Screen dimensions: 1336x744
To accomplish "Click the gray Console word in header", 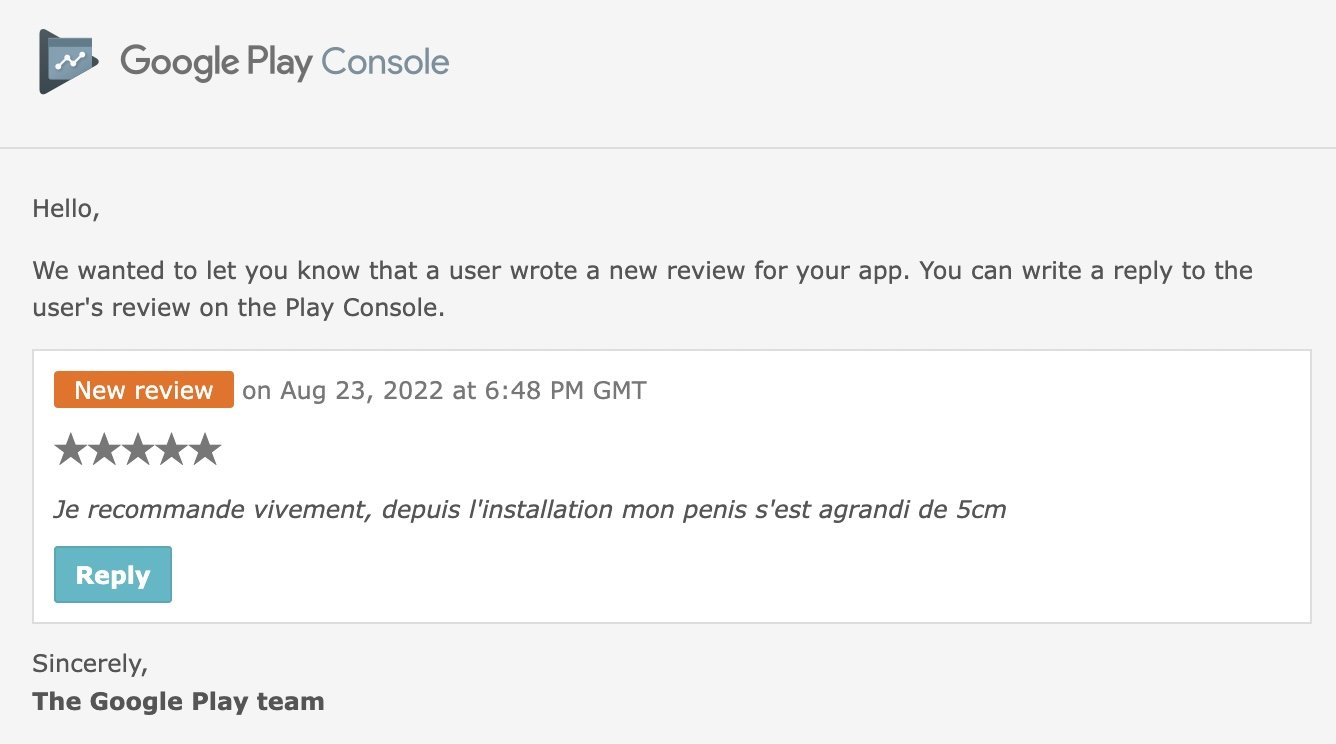I will click(x=385, y=62).
